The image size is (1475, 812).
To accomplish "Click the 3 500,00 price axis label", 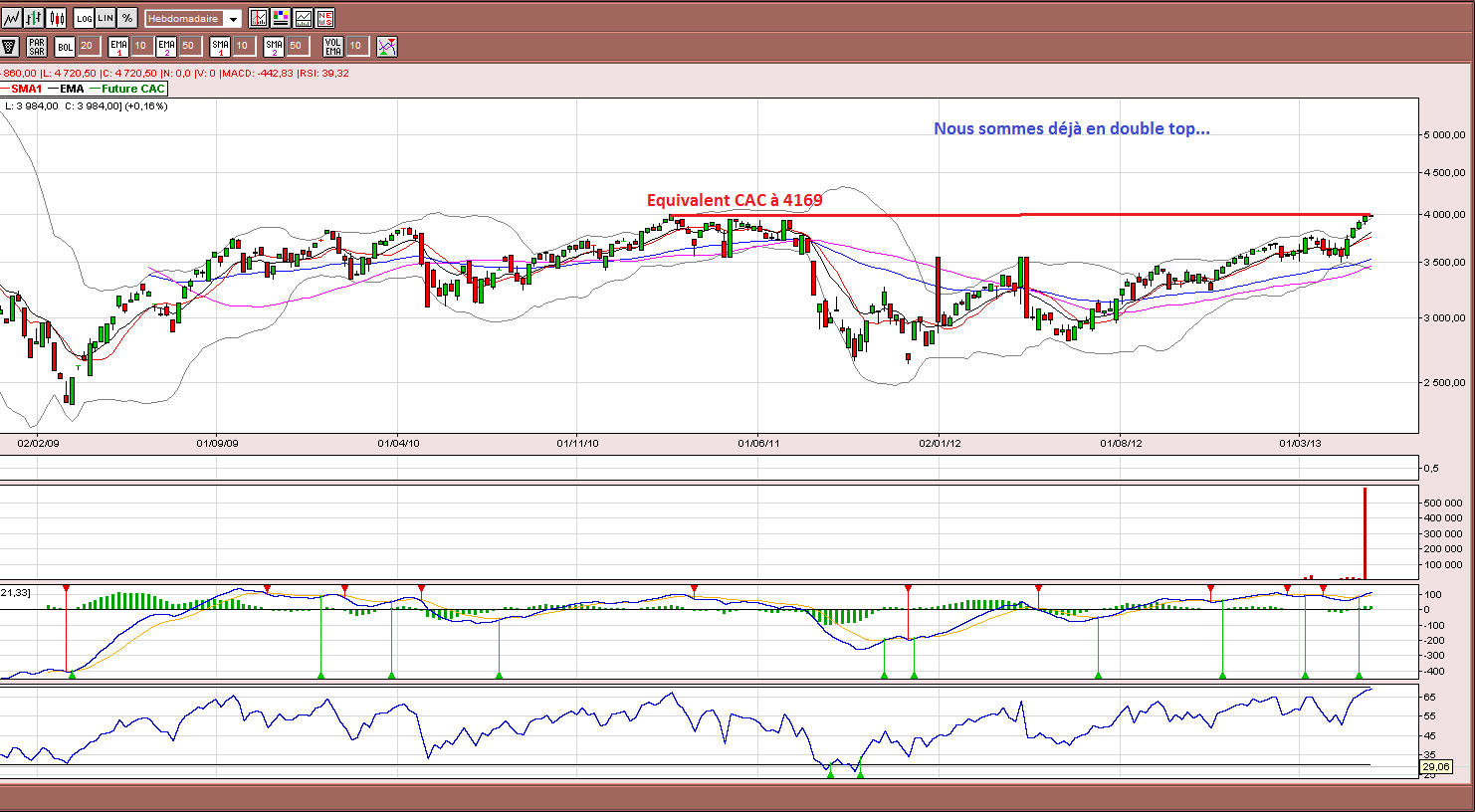I will click(1444, 263).
